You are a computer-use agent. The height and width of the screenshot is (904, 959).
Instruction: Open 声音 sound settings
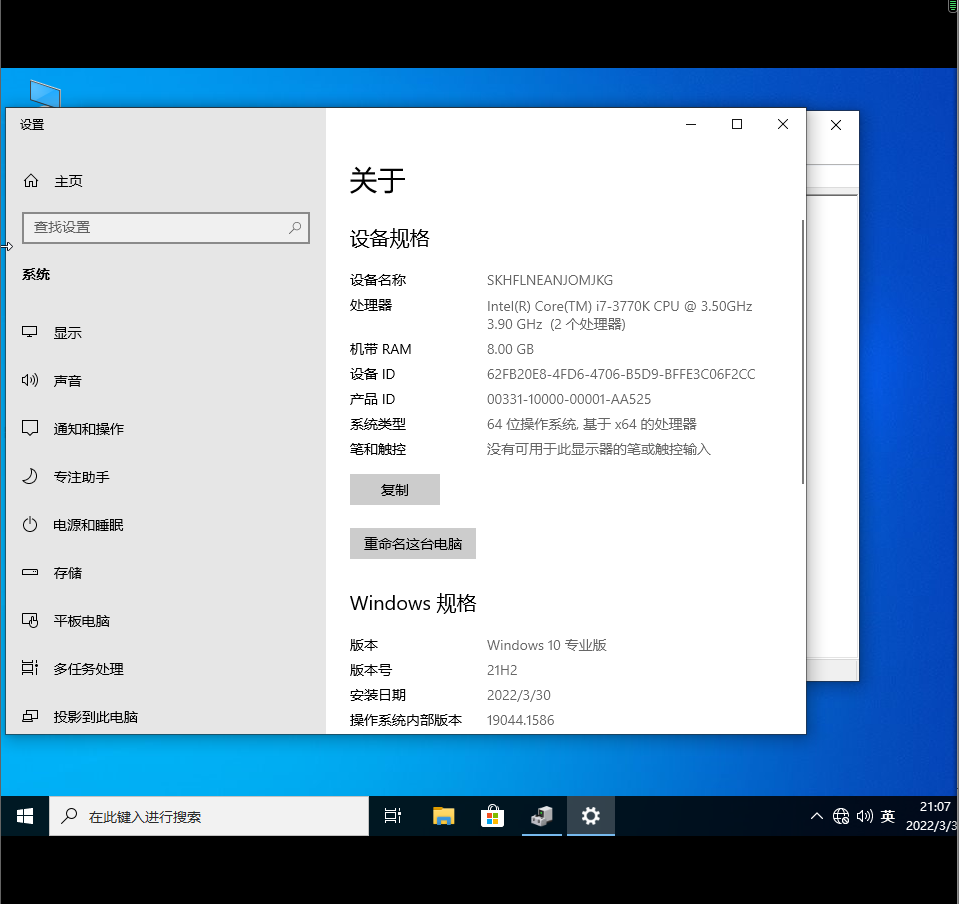tap(52, 380)
